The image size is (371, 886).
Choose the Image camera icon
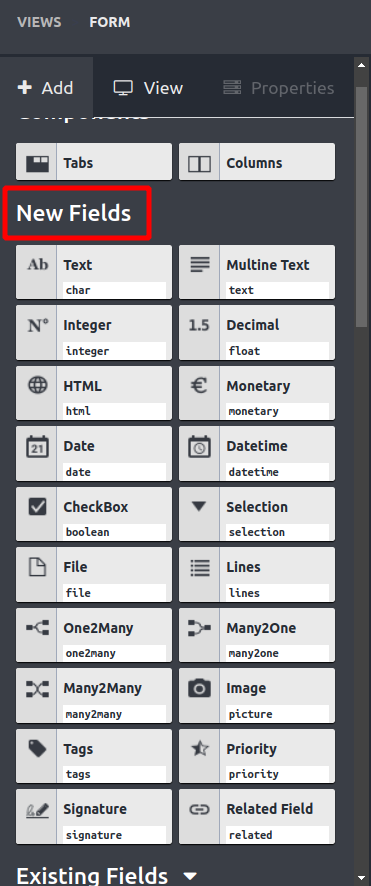click(199, 688)
